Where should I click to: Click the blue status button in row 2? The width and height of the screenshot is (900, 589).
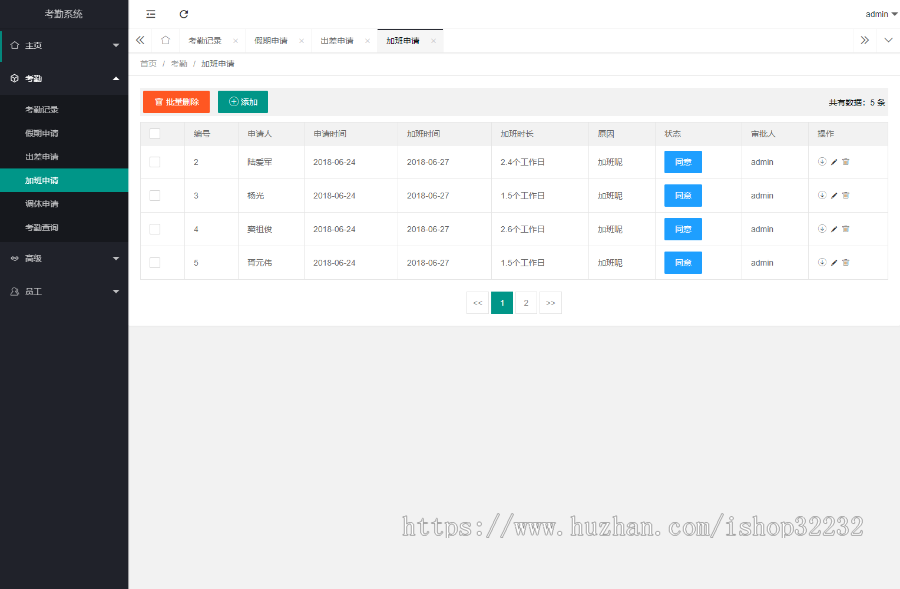coord(683,162)
